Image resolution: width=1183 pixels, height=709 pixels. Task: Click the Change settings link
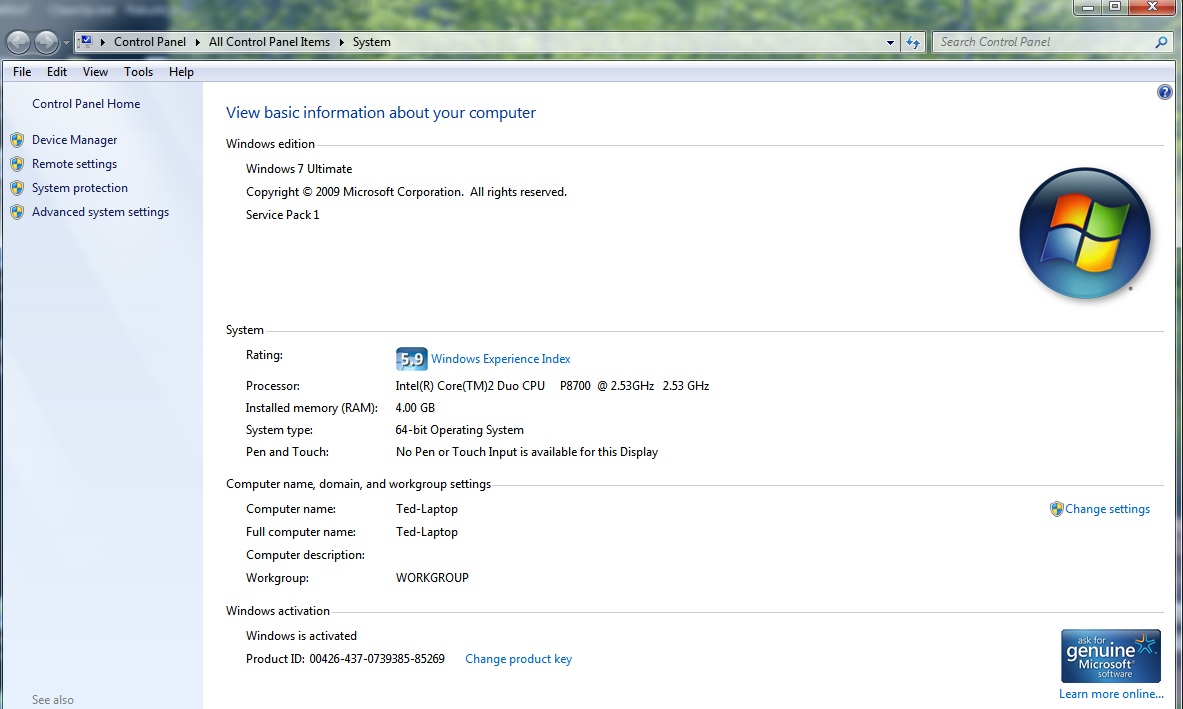(x=1107, y=509)
